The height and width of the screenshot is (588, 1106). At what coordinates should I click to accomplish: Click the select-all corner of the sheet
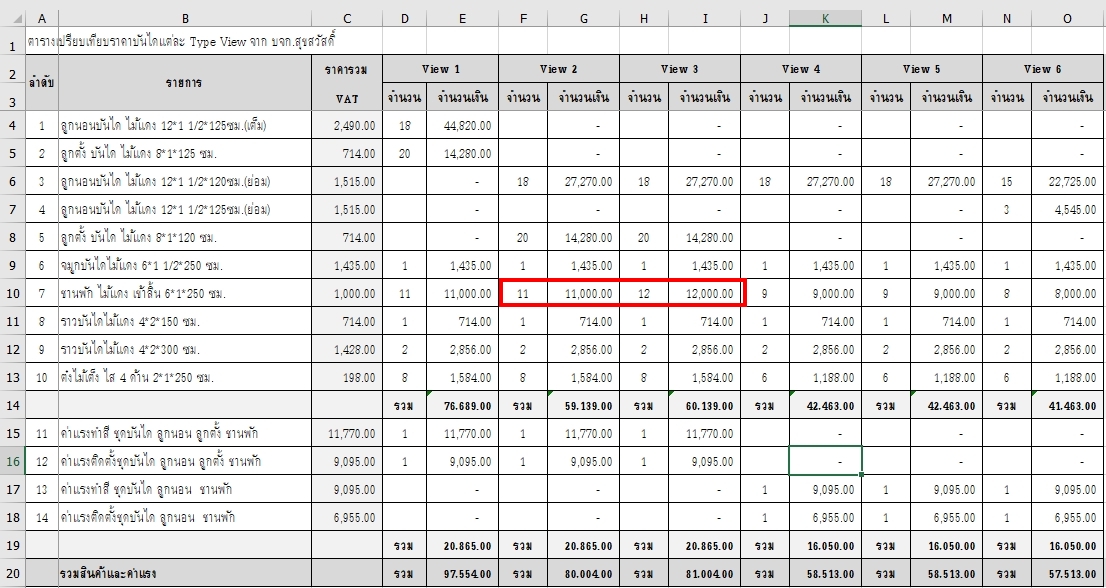tap(12, 18)
